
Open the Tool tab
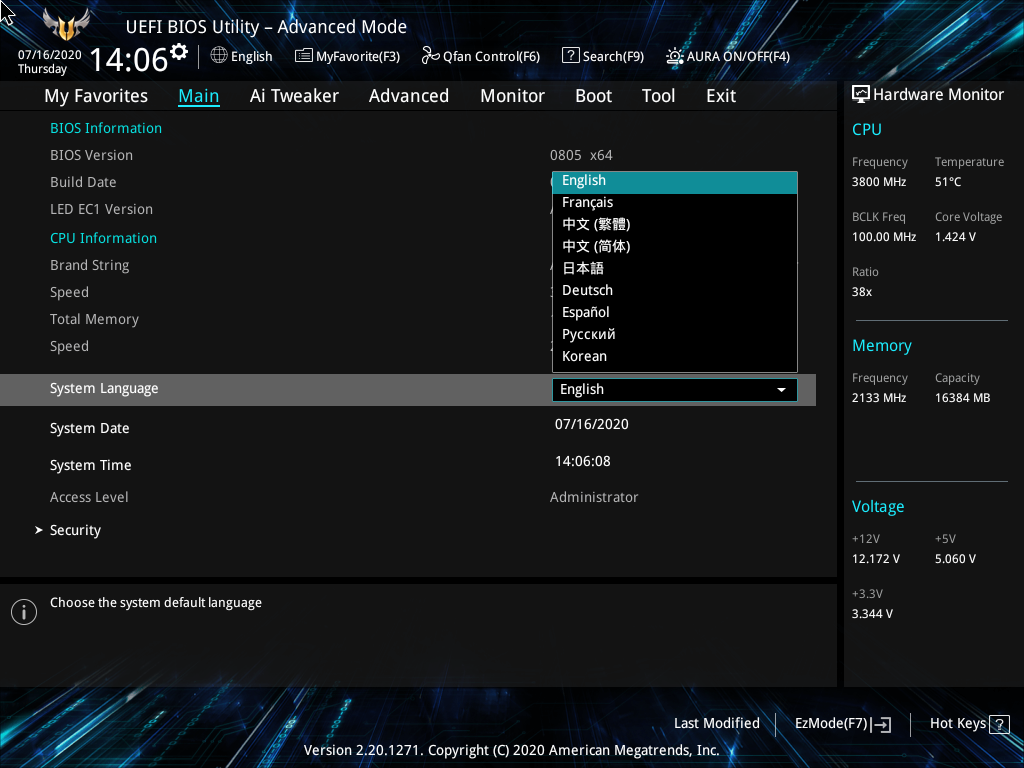tap(658, 96)
